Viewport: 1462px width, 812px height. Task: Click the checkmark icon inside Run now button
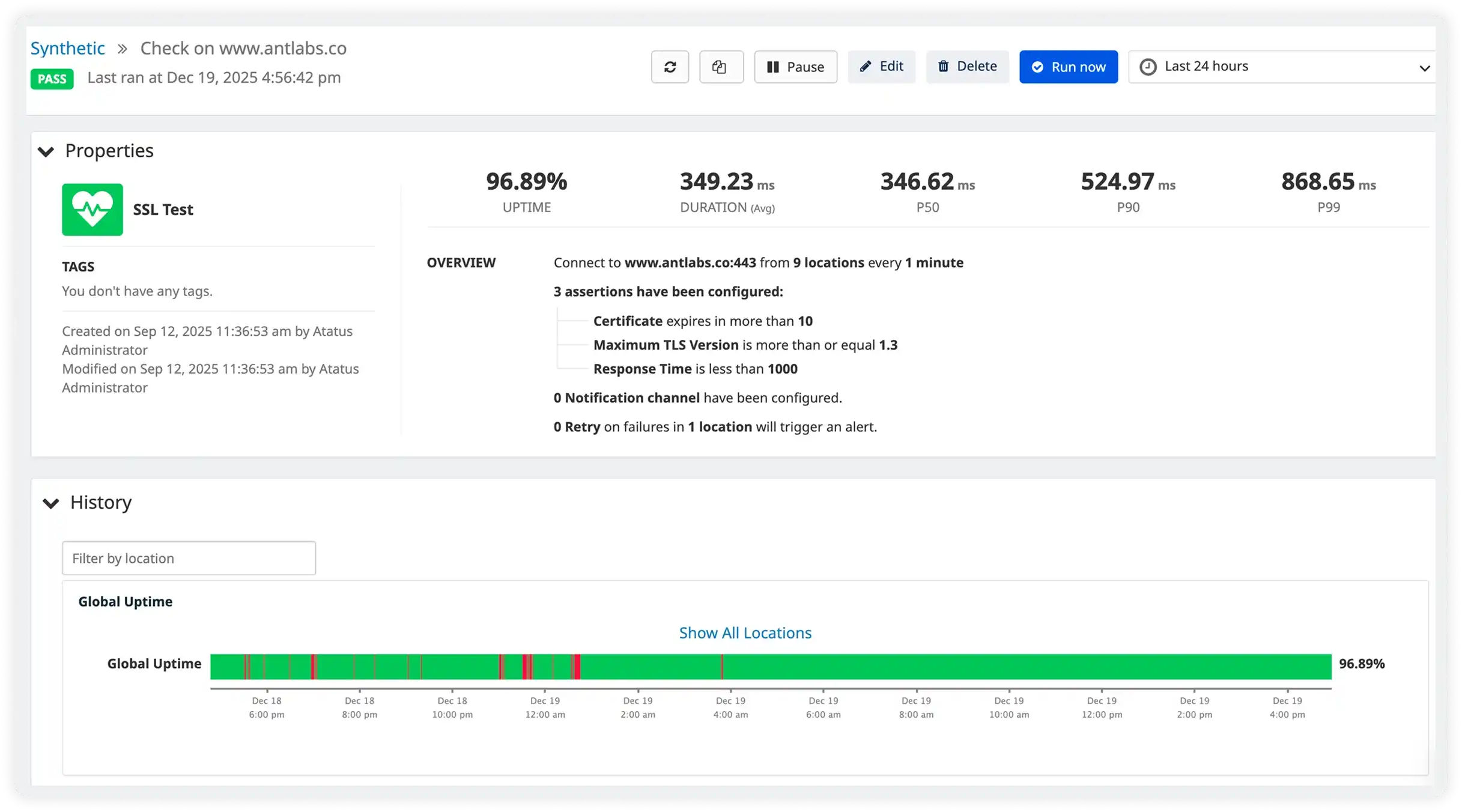coord(1039,67)
